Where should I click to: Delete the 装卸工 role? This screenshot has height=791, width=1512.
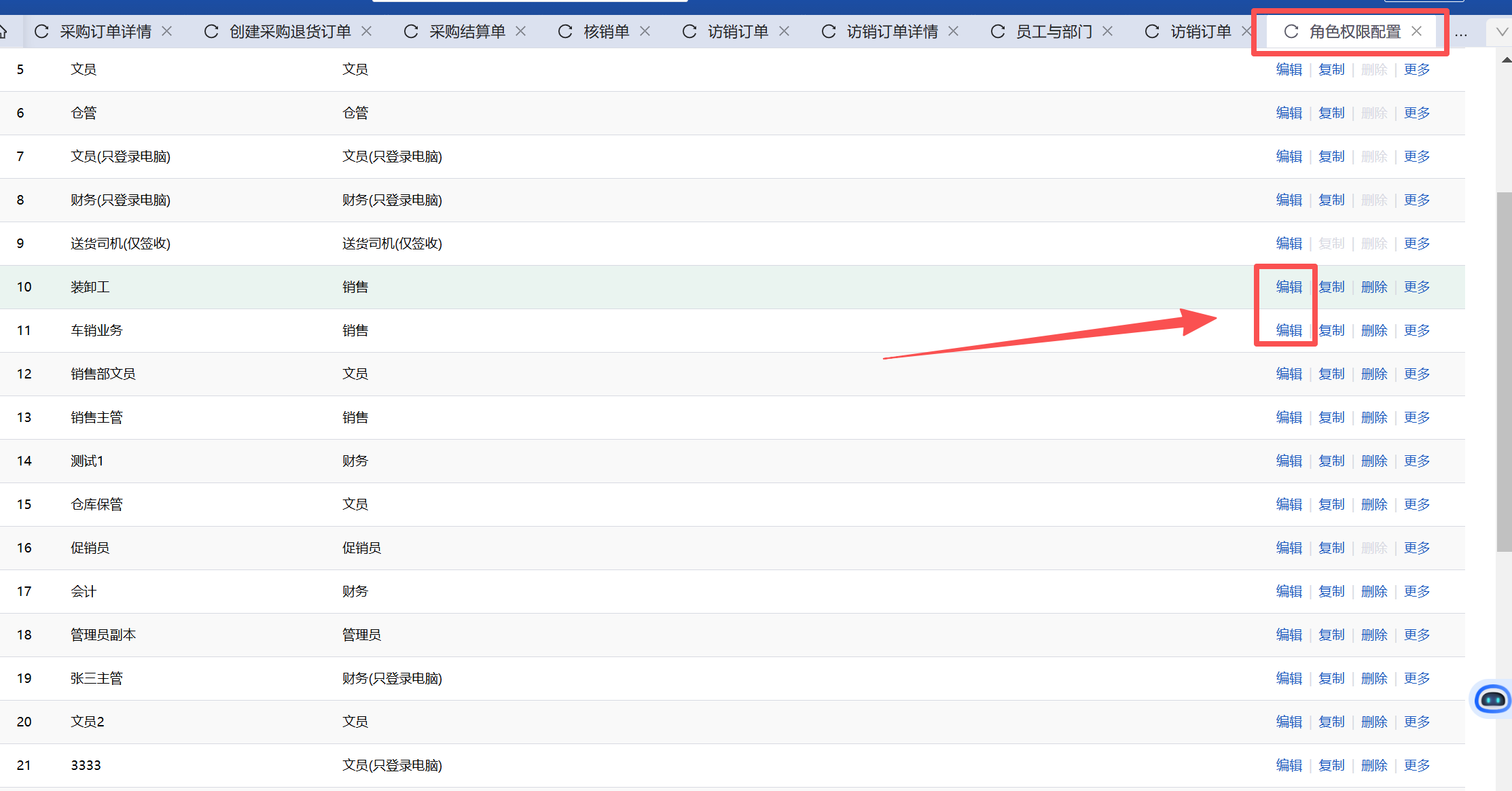pos(1374,287)
